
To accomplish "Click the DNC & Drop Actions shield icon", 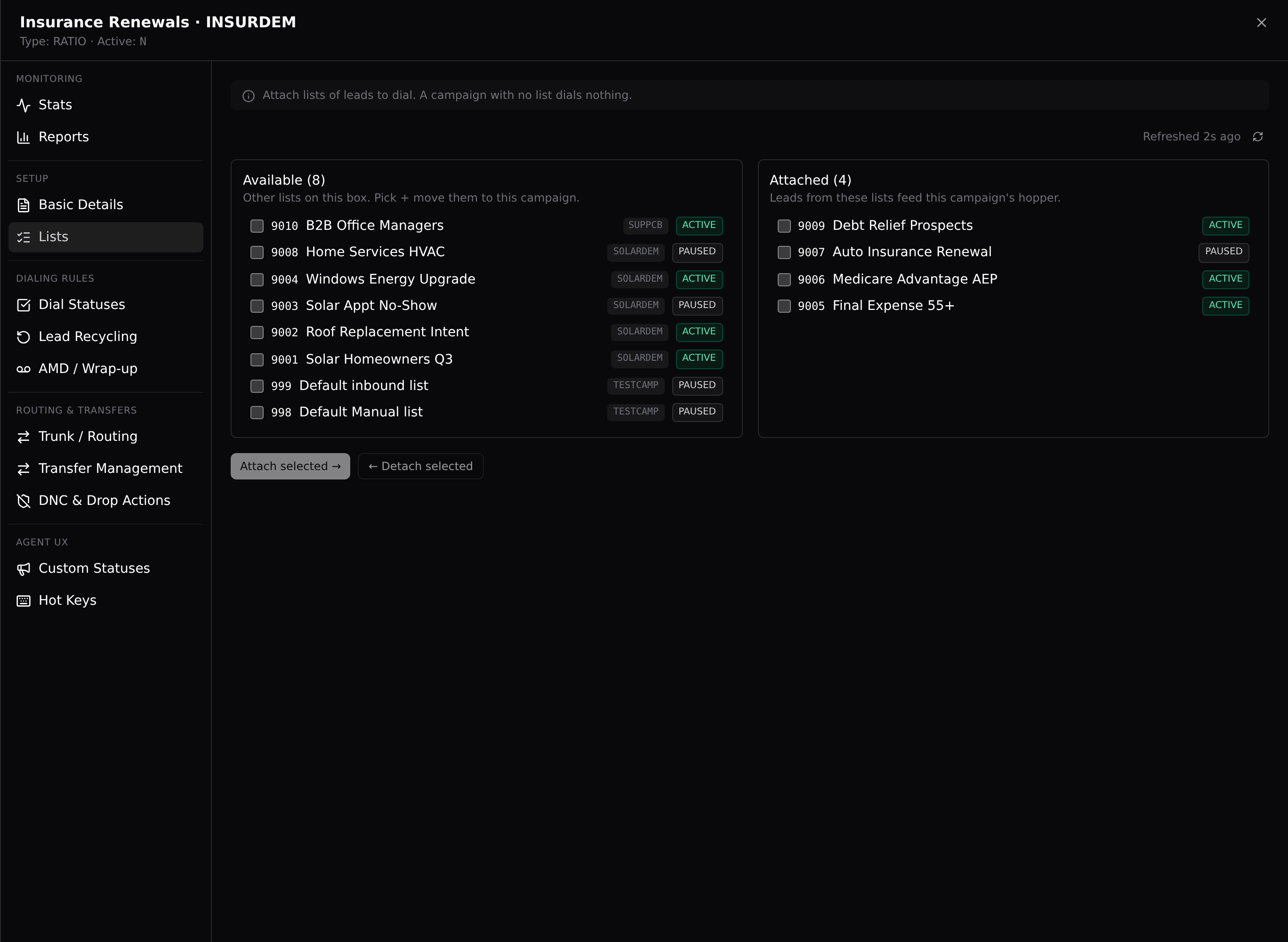I will tap(24, 501).
